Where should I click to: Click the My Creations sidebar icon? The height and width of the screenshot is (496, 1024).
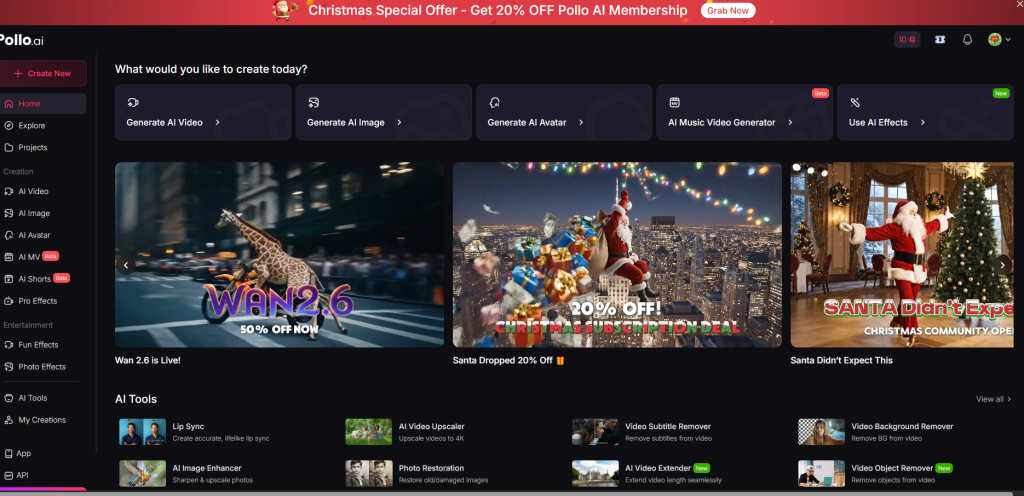point(8,420)
